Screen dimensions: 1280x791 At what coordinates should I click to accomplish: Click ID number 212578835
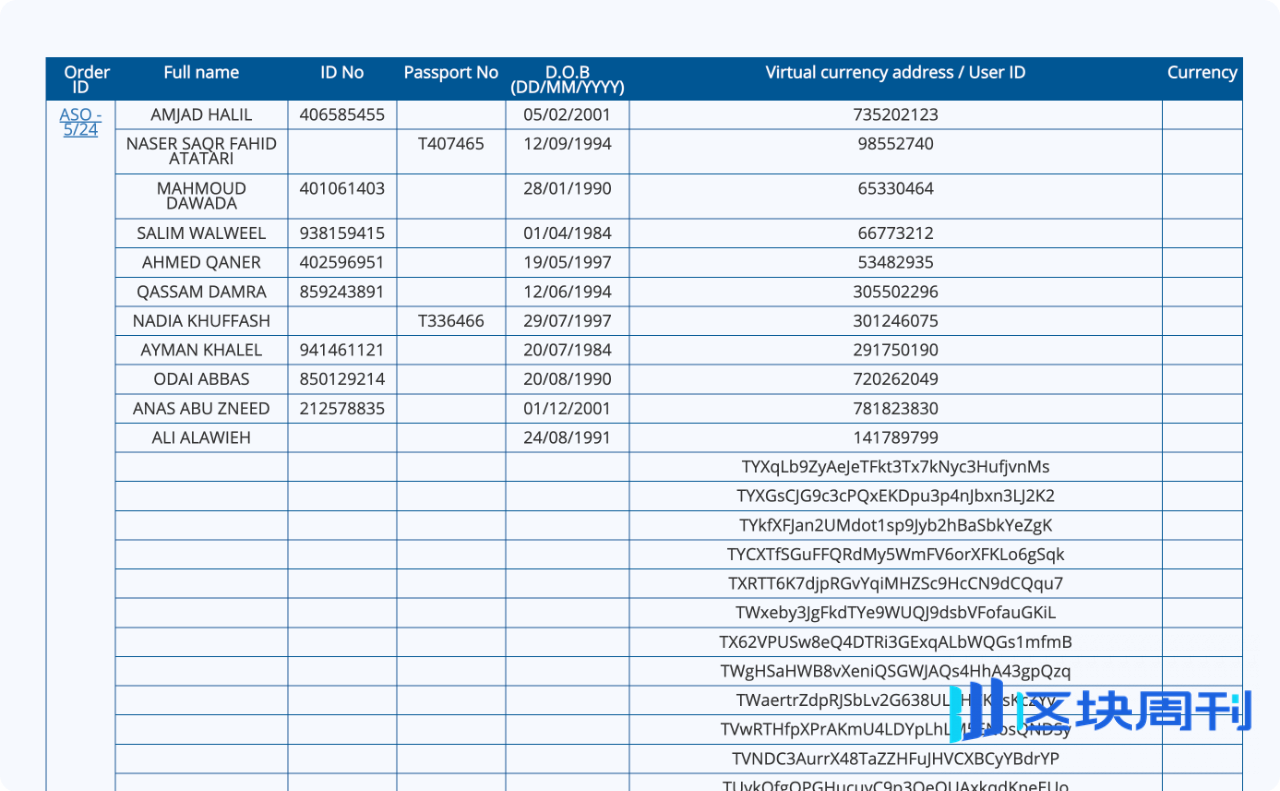pyautogui.click(x=342, y=408)
